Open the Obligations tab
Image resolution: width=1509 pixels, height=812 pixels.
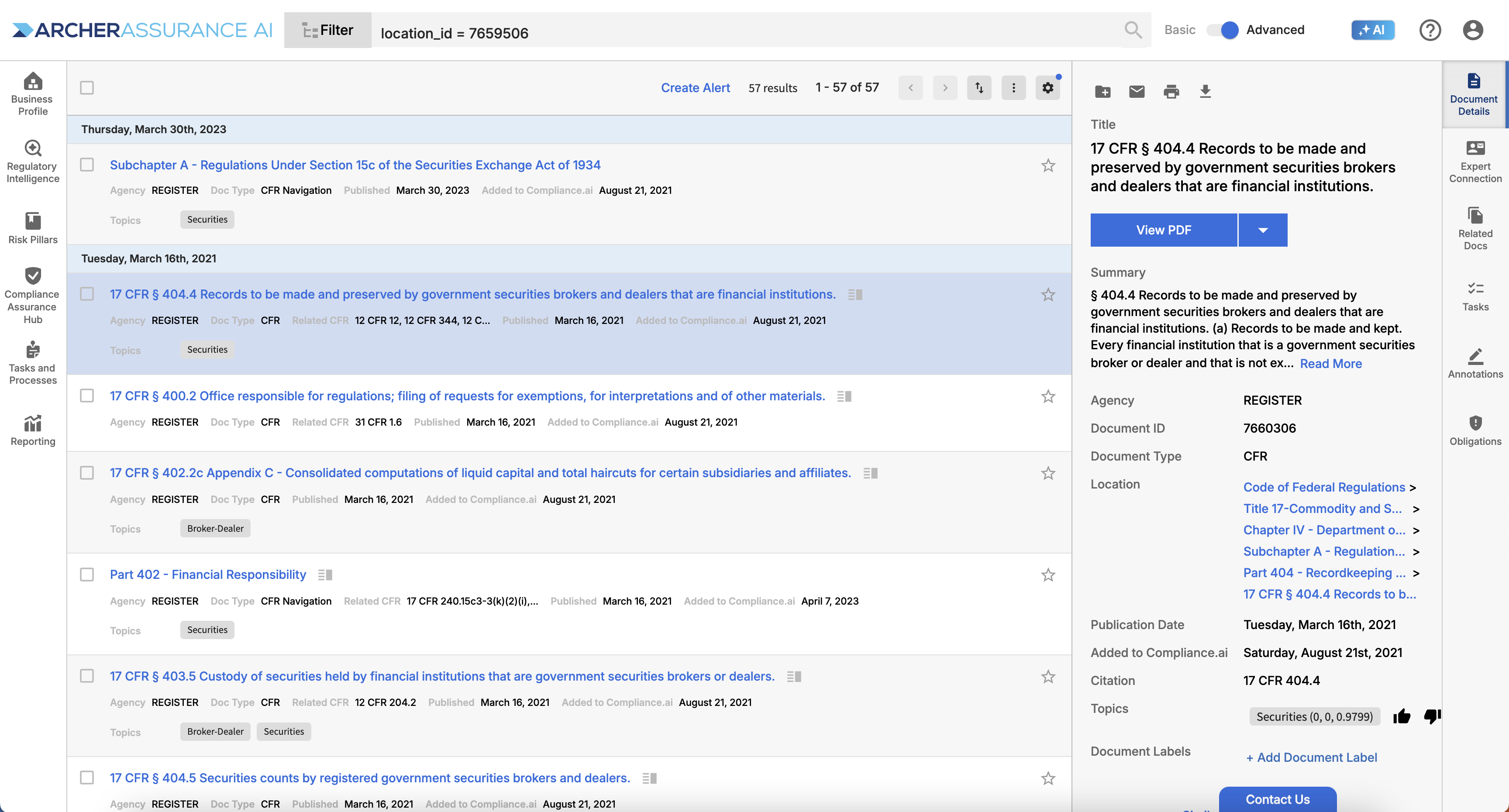tap(1475, 430)
